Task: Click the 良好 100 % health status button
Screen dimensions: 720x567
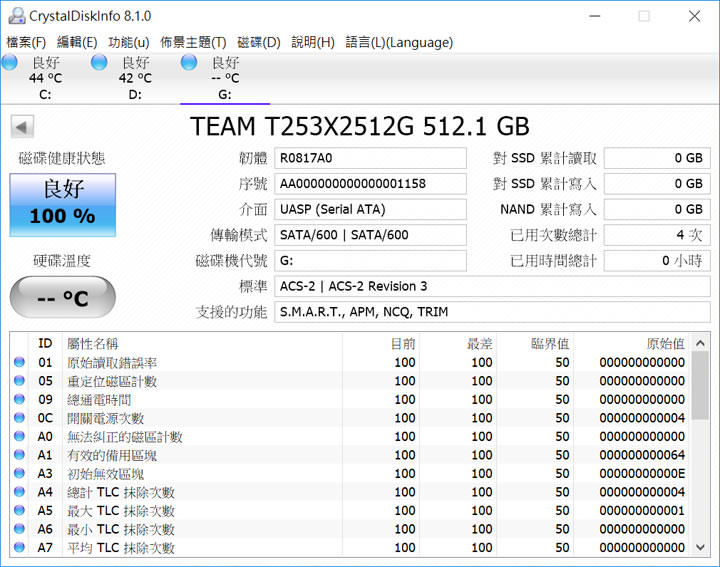Action: pos(62,205)
